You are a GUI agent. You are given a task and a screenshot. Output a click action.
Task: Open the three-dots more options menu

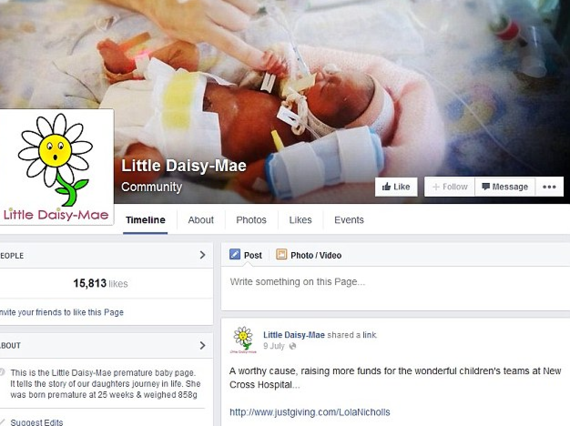point(549,187)
